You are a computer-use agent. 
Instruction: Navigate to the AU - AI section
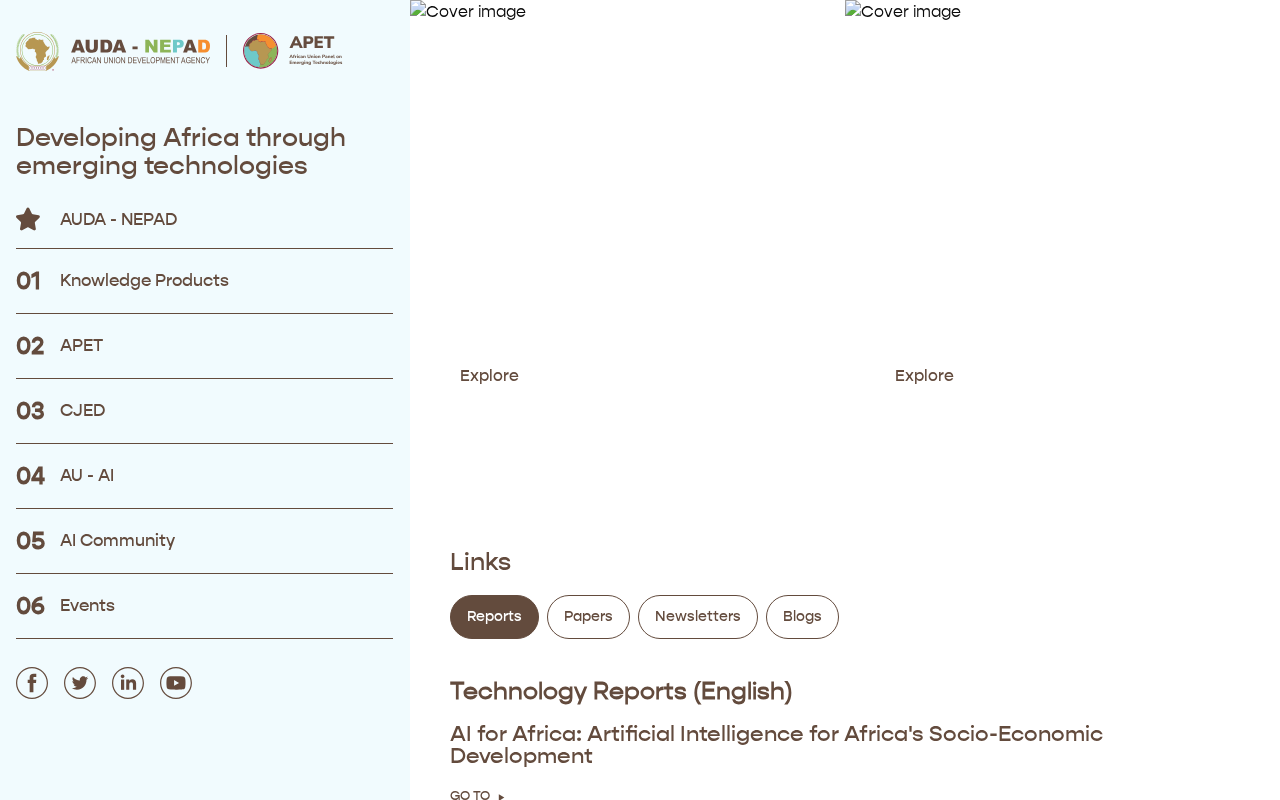pos(87,476)
